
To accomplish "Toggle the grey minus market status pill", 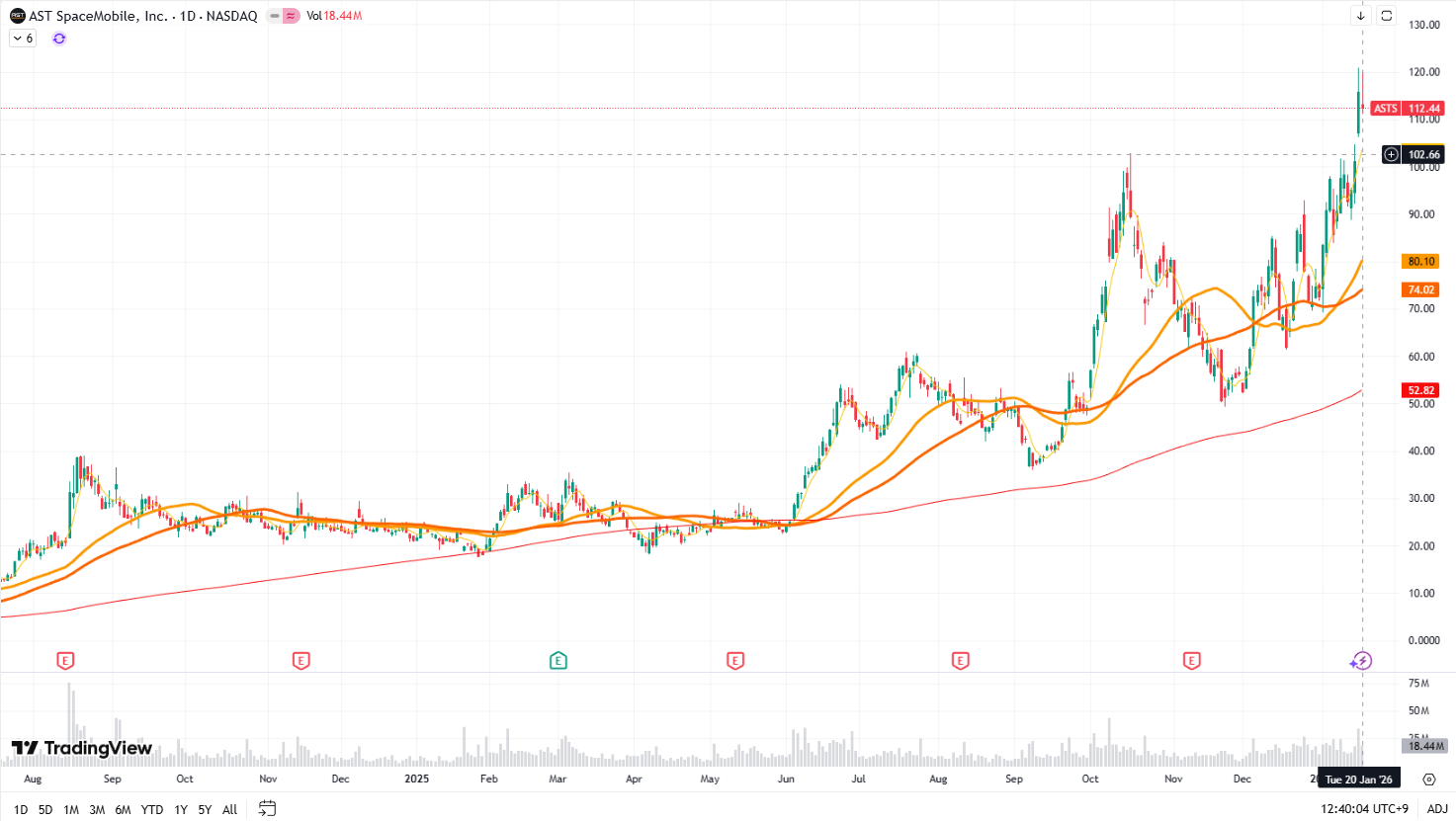I will coord(275,16).
